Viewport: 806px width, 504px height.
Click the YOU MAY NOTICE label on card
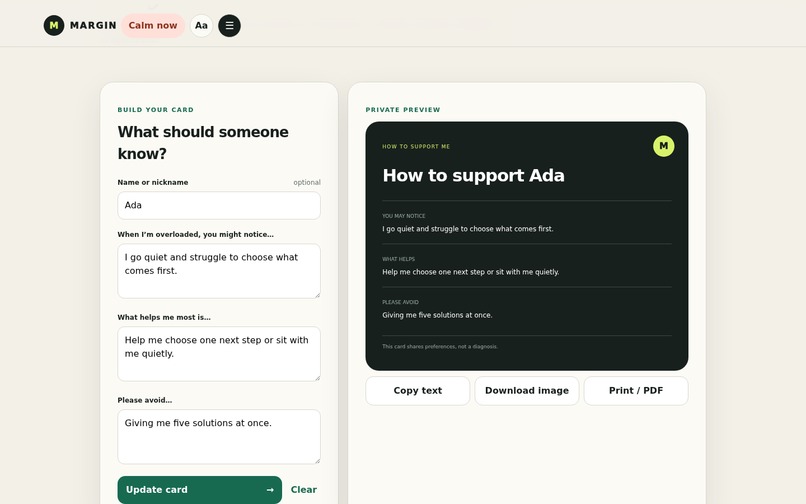[404, 216]
